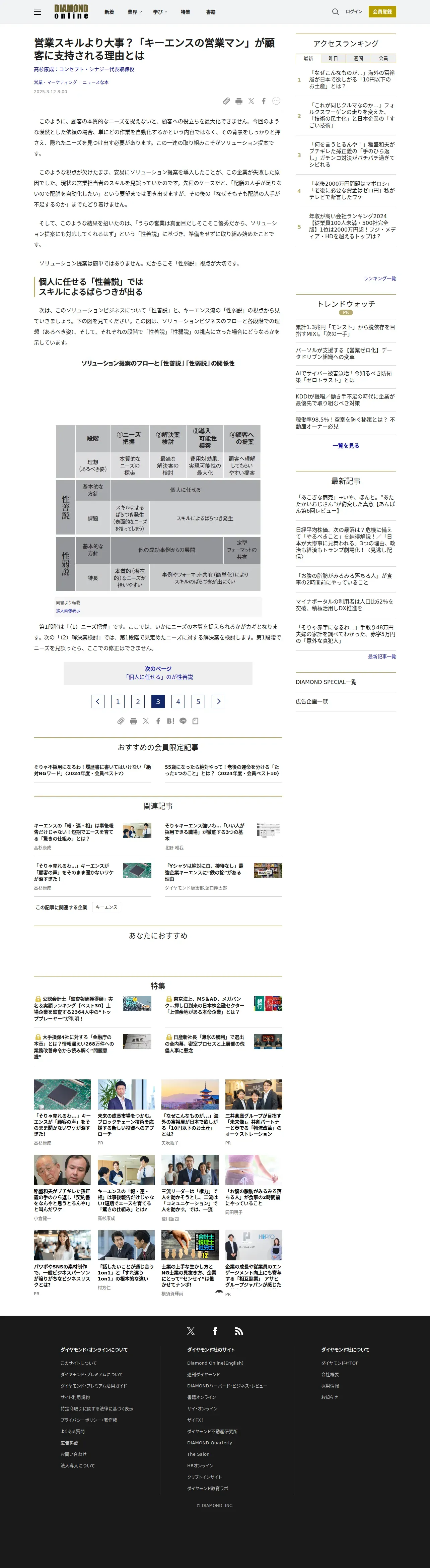Click the Diamond Online logo
Screen dimensions: 430x1568
click(71, 12)
